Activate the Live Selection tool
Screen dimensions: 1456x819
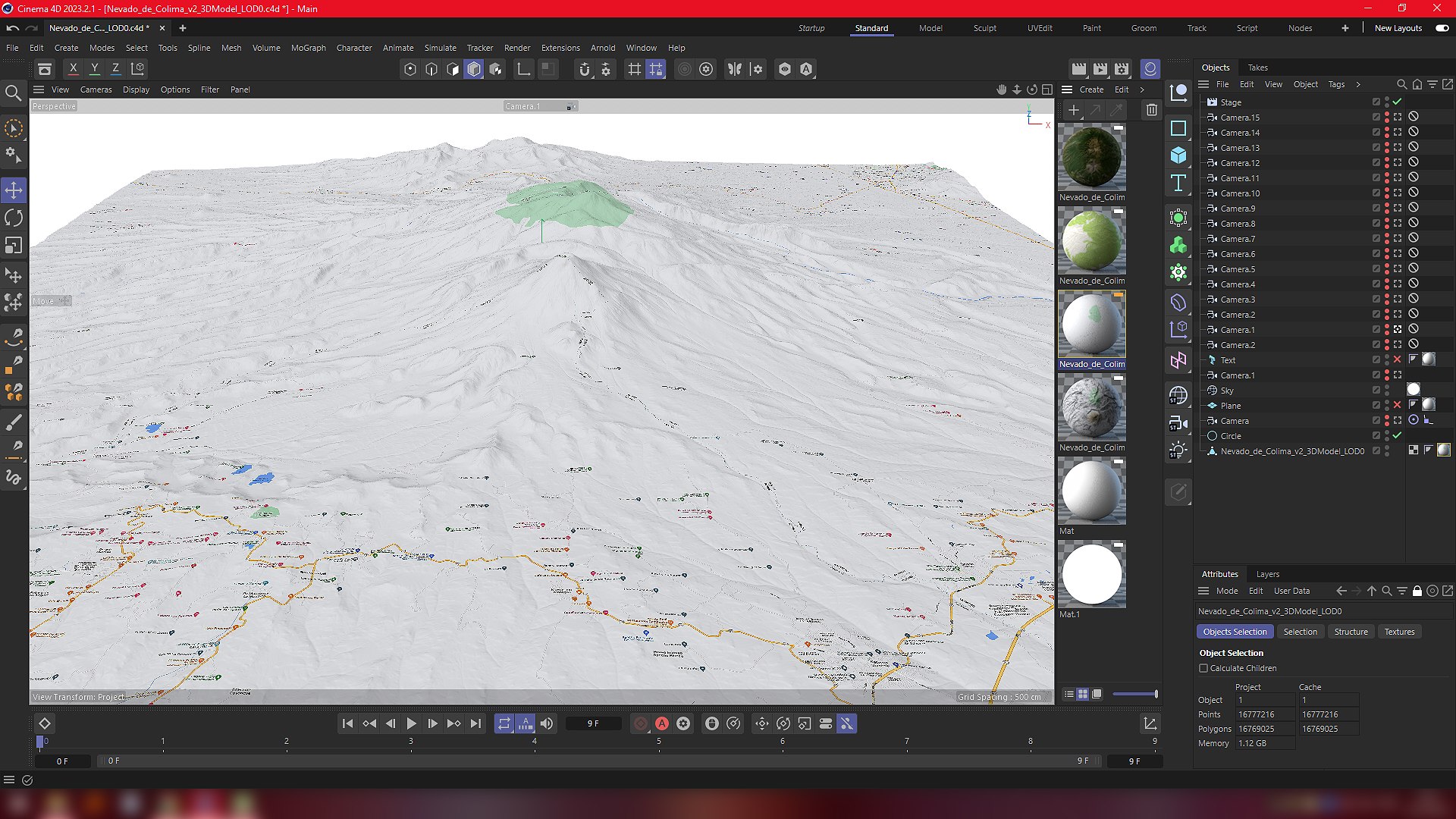[x=14, y=128]
